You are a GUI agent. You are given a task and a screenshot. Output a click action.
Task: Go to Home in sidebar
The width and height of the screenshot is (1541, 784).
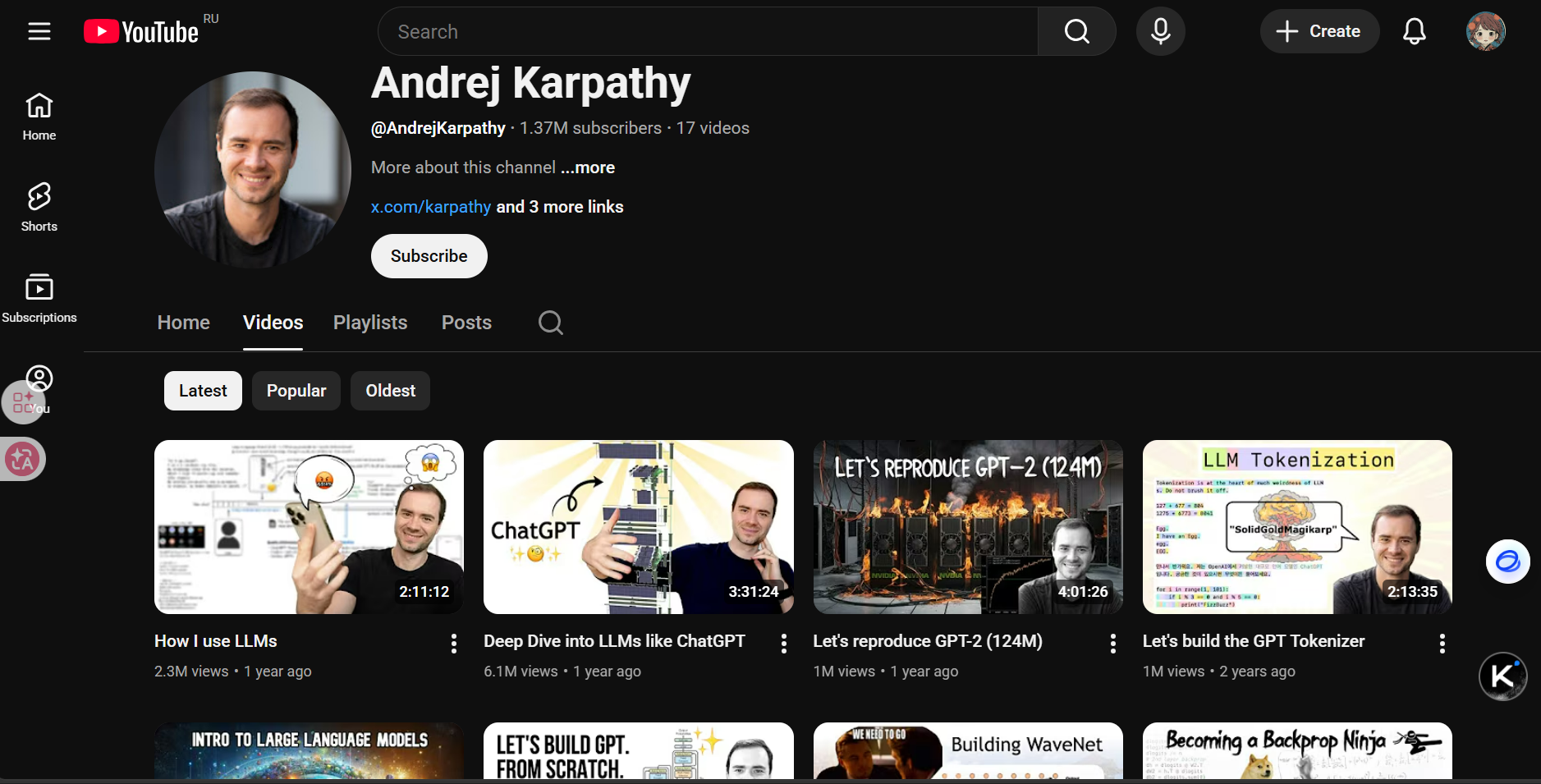[39, 117]
